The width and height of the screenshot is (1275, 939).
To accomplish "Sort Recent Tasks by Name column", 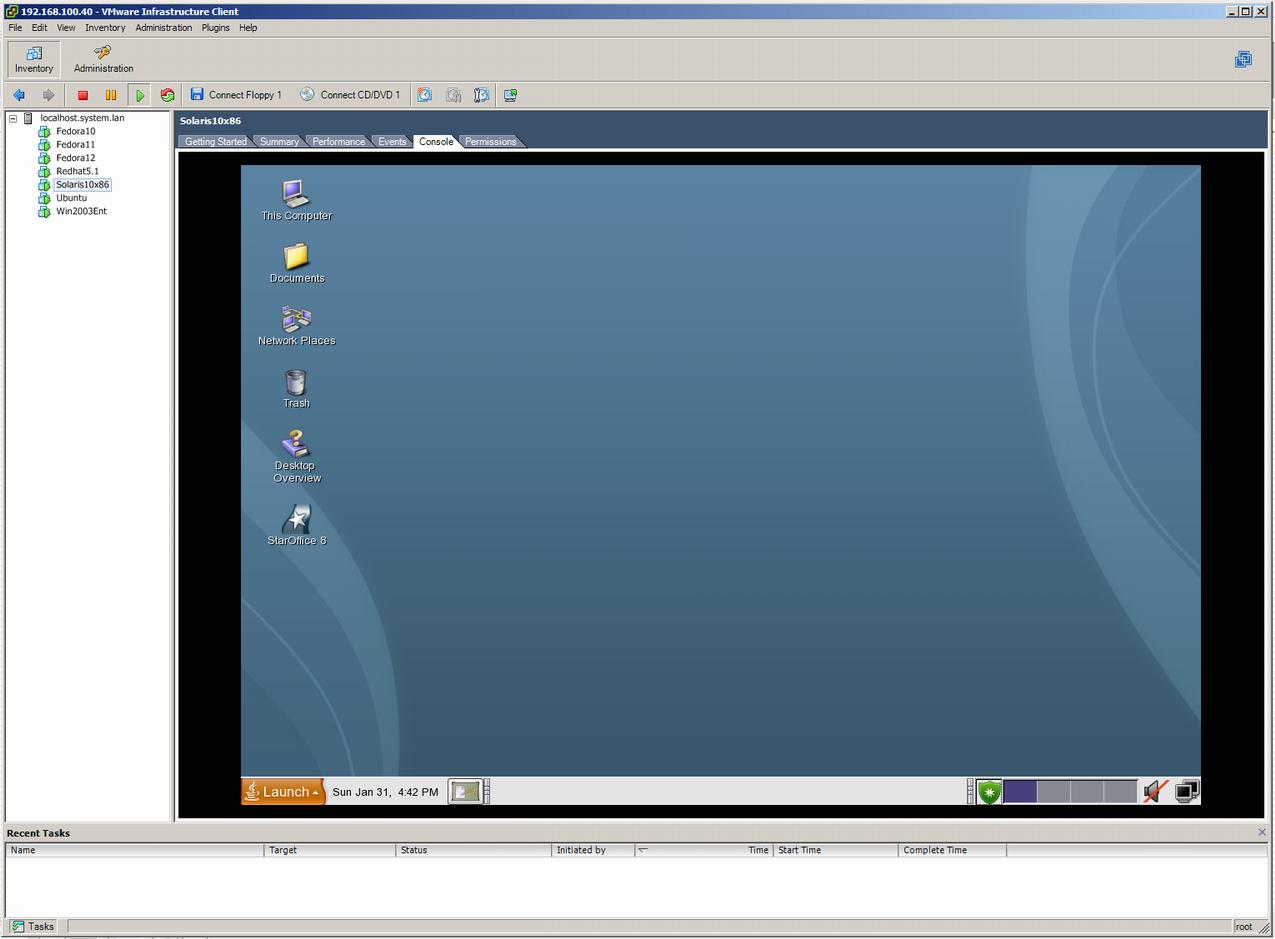I will [135, 850].
